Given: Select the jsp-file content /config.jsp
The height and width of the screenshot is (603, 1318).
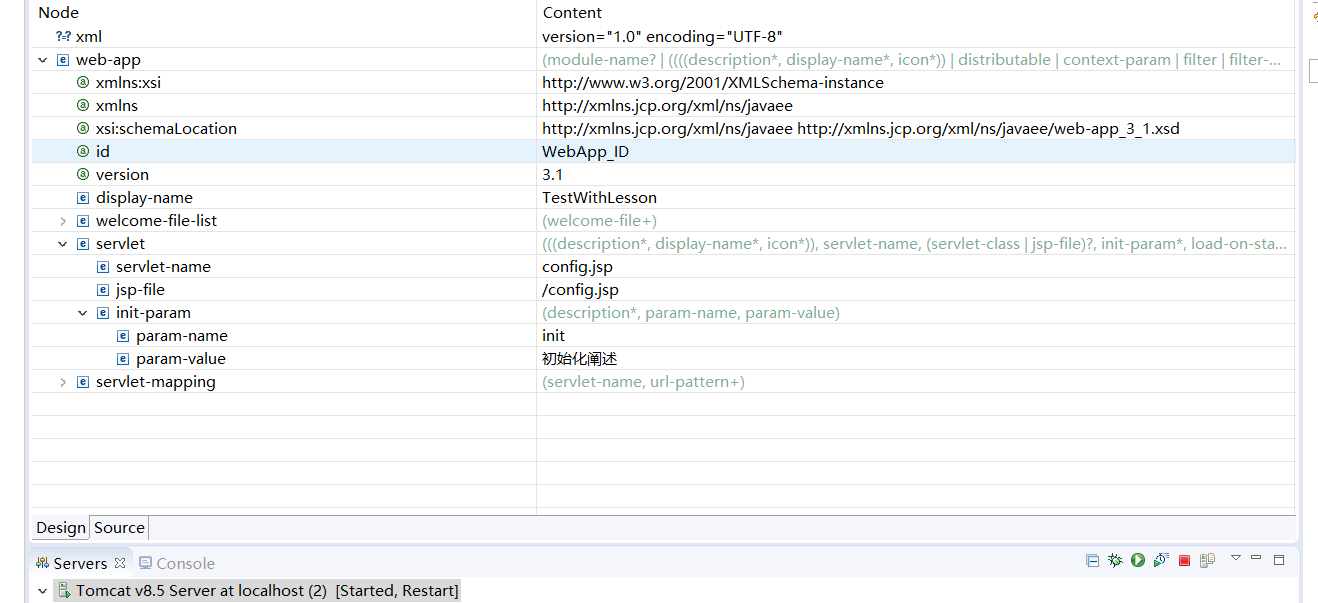Looking at the screenshot, I should click(579, 289).
